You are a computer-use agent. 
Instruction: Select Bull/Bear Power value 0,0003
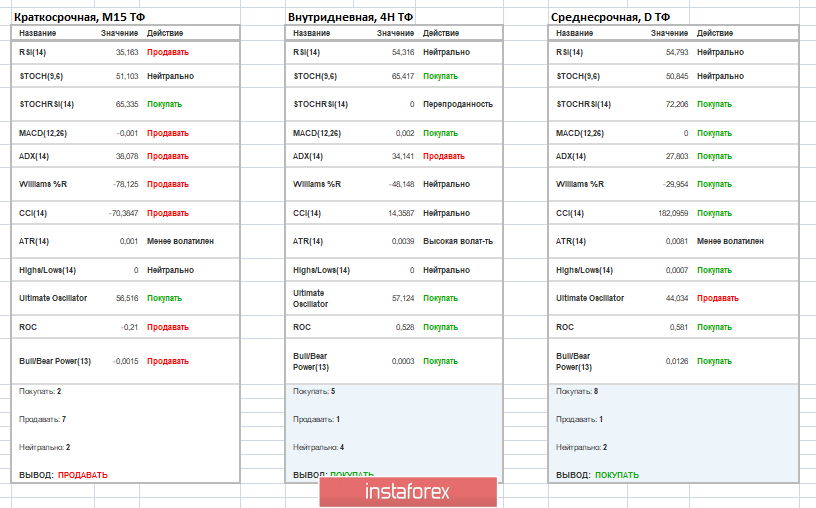tap(403, 361)
